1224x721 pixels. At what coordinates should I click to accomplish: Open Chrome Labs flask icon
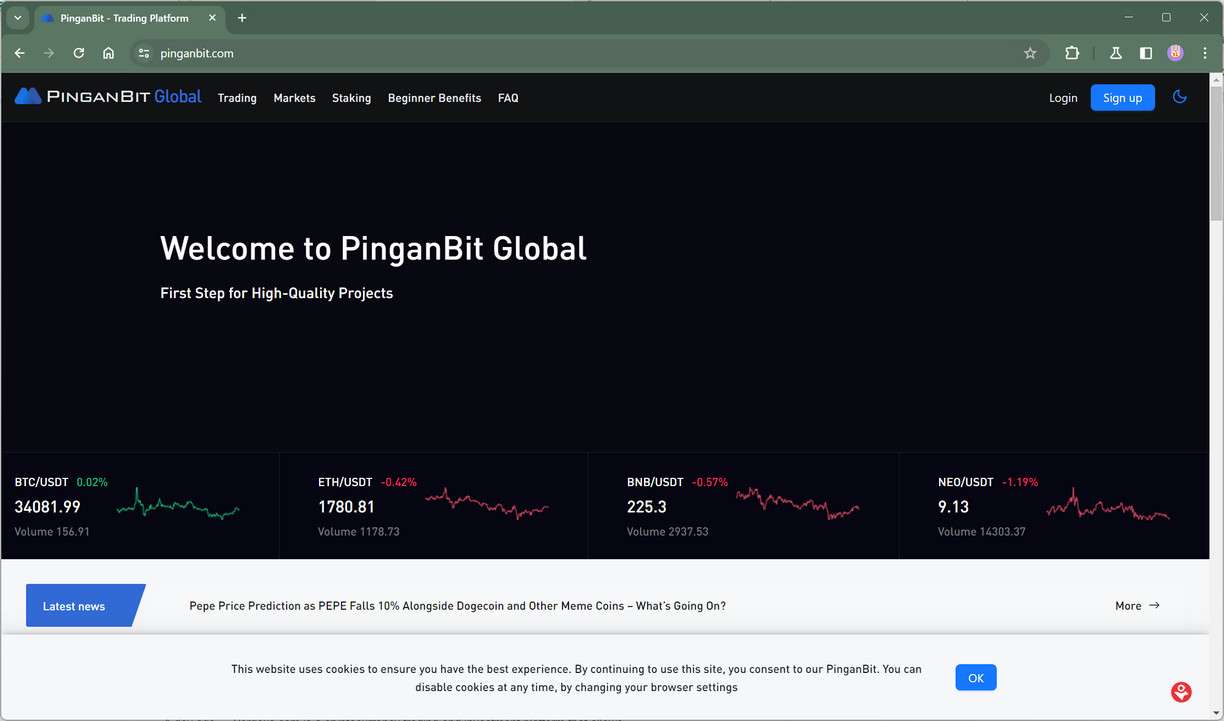click(1116, 53)
